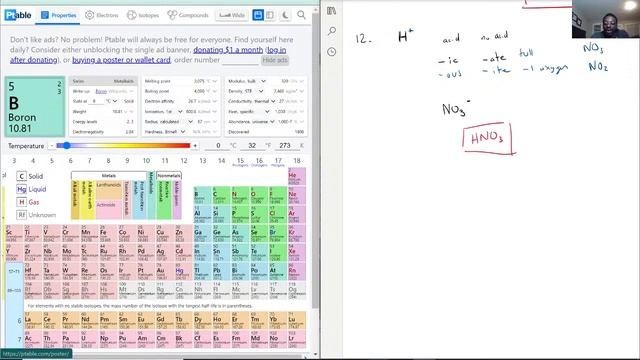
Task: Expand the Hardness Brinell dropdown
Action: click(183, 132)
